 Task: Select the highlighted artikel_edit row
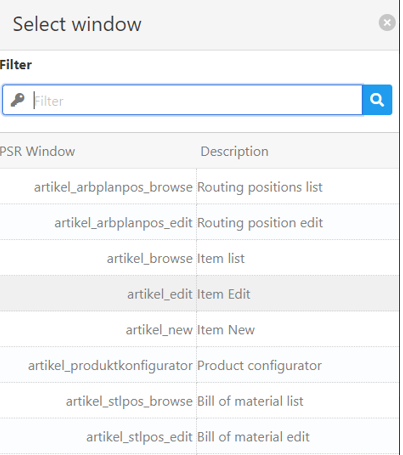pos(199,294)
